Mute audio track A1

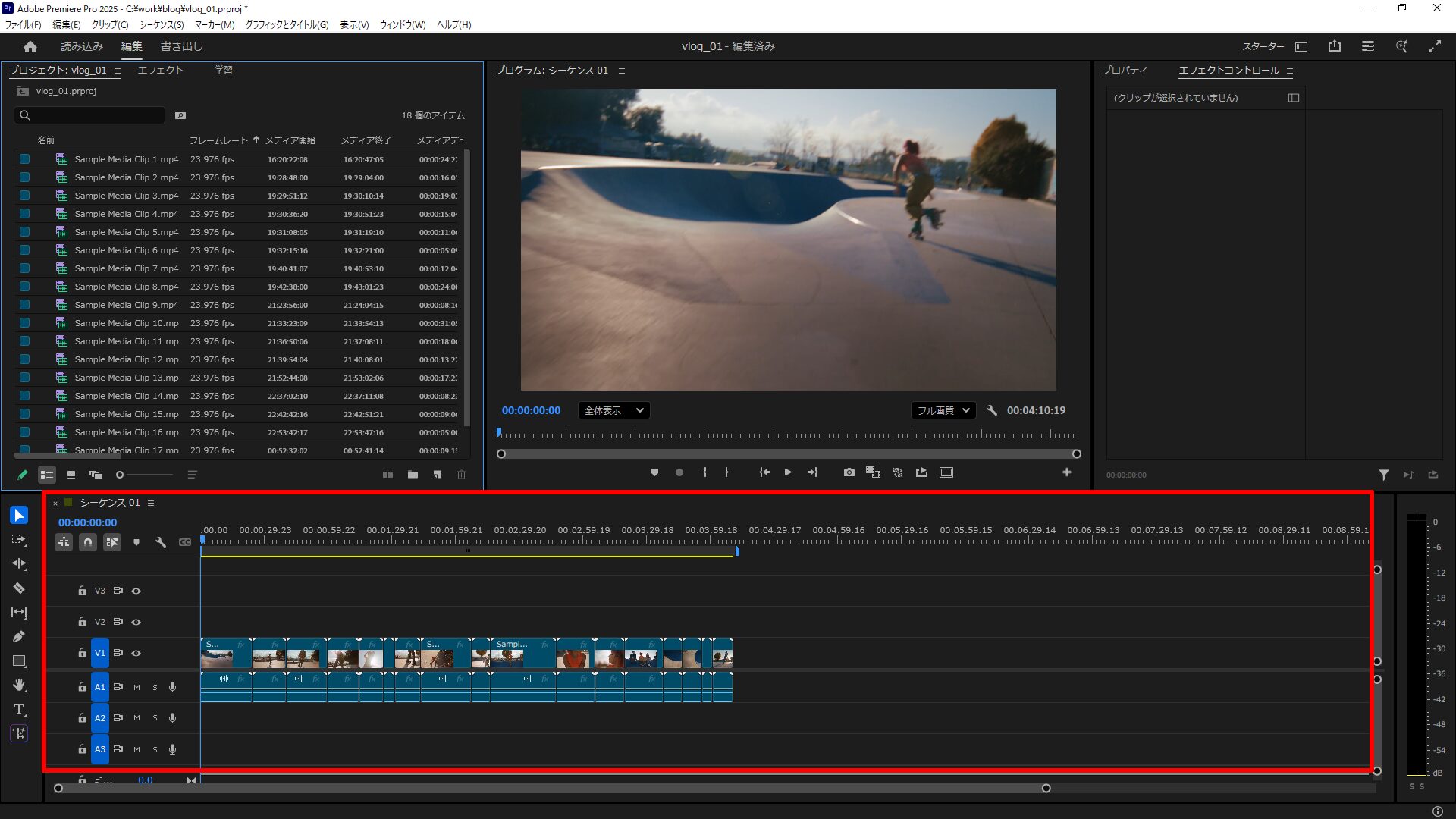pos(136,687)
